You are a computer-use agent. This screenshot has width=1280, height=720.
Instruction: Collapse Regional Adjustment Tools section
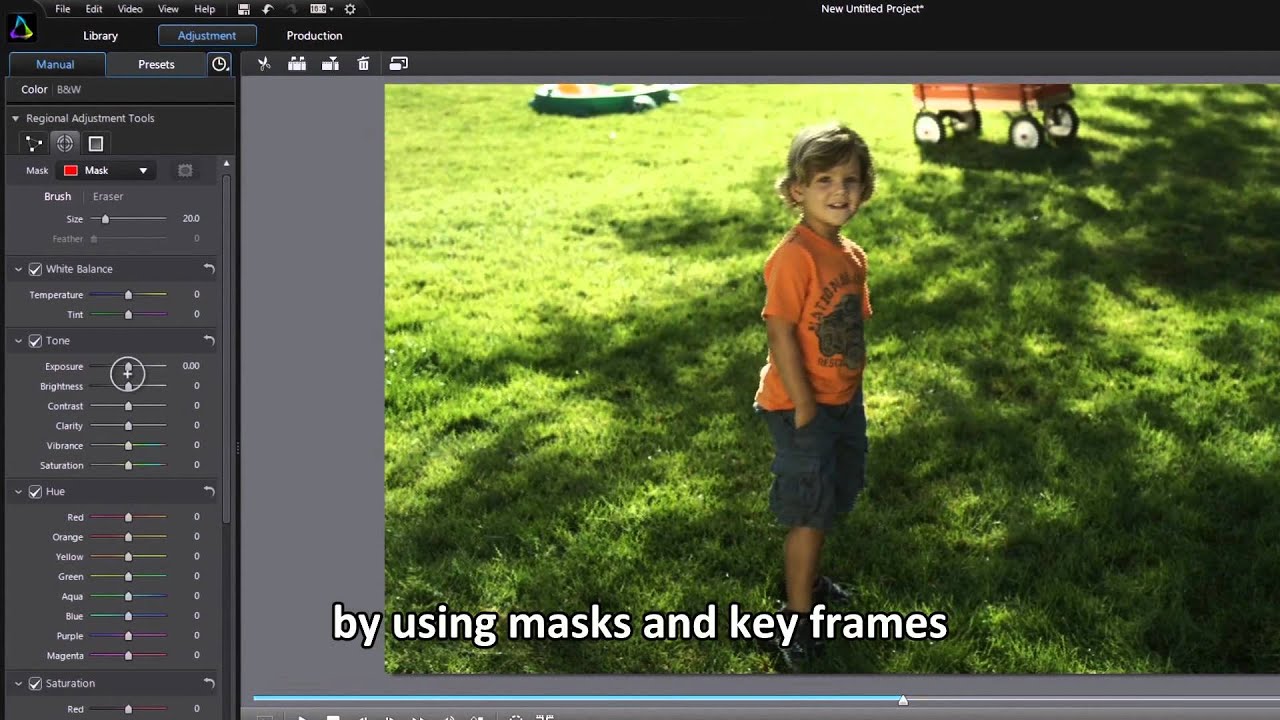16,118
